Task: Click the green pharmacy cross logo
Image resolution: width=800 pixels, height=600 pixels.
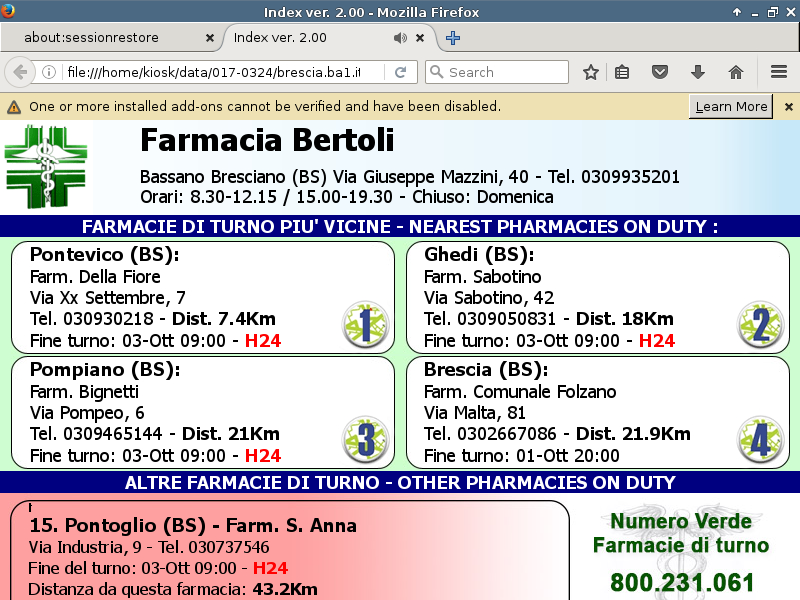Action: point(47,166)
